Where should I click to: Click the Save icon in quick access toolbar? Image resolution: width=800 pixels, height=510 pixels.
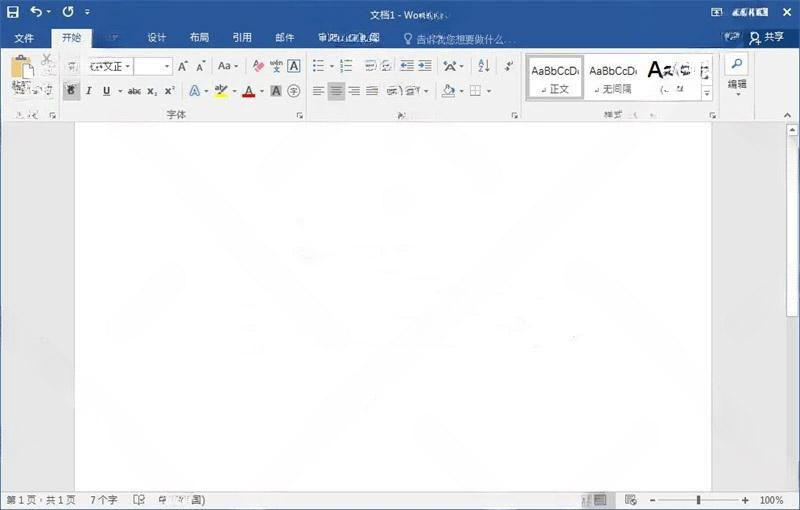point(13,12)
